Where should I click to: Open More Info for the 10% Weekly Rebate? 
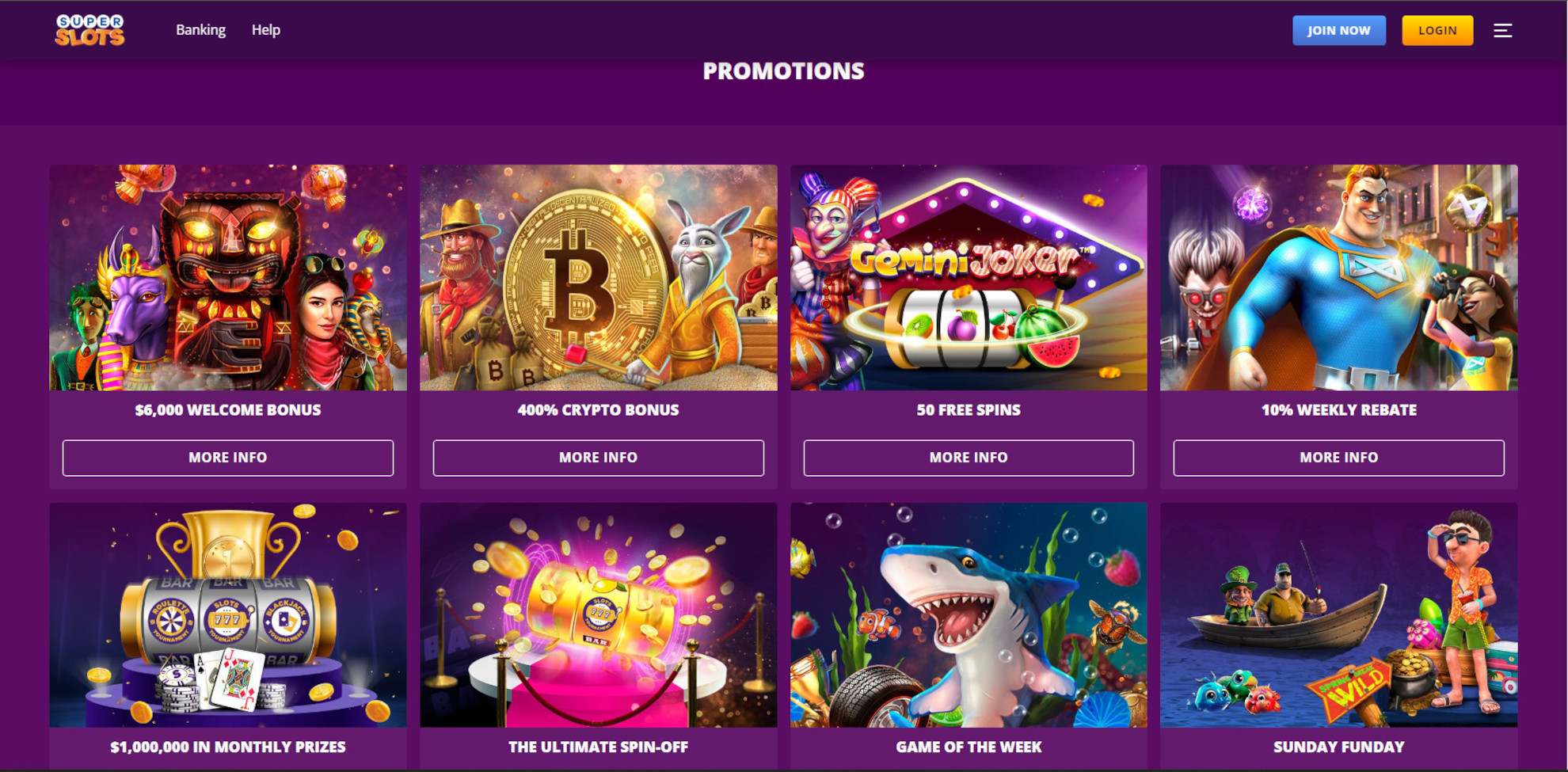pos(1338,458)
